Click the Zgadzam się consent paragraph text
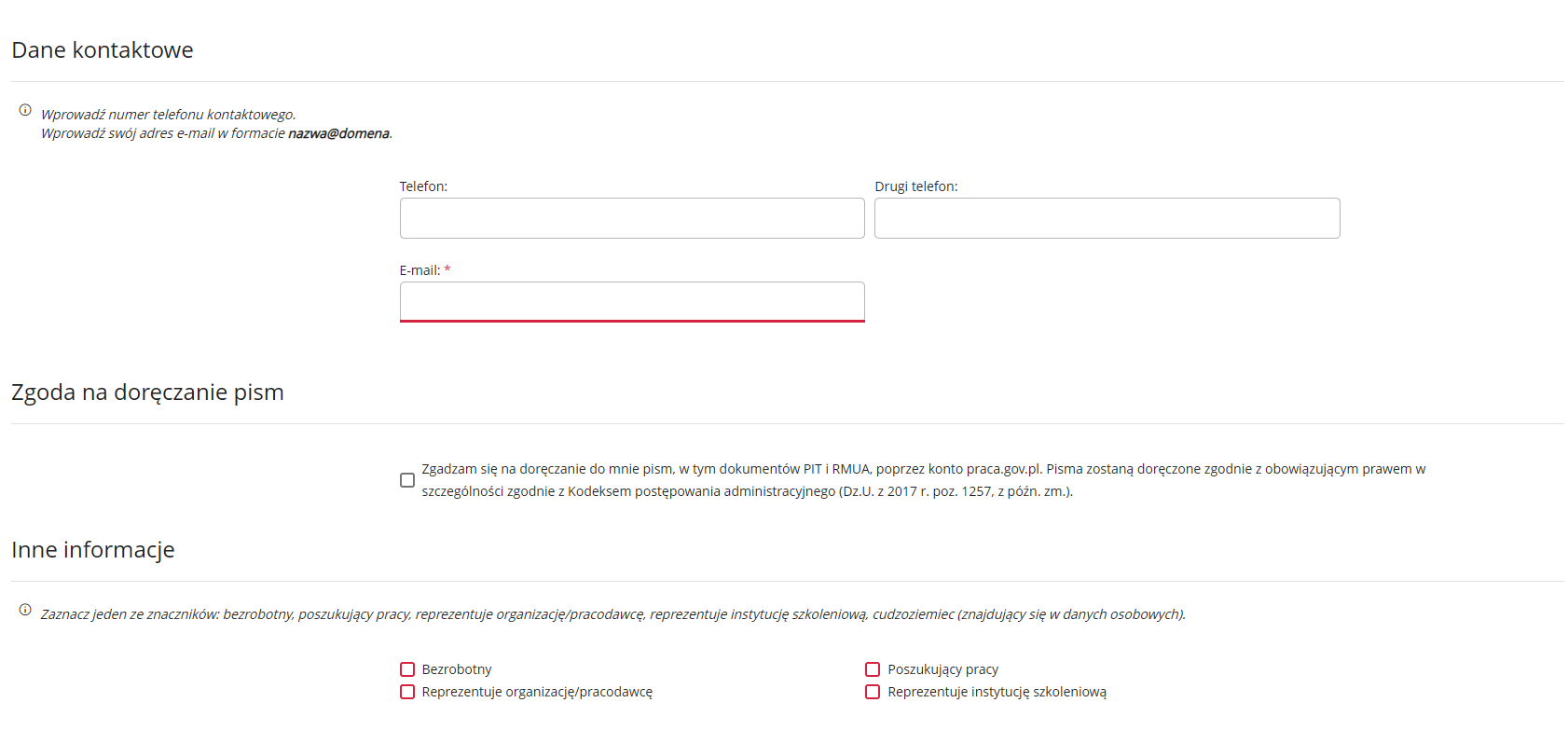Screen dimensions: 1568x730 (923, 480)
